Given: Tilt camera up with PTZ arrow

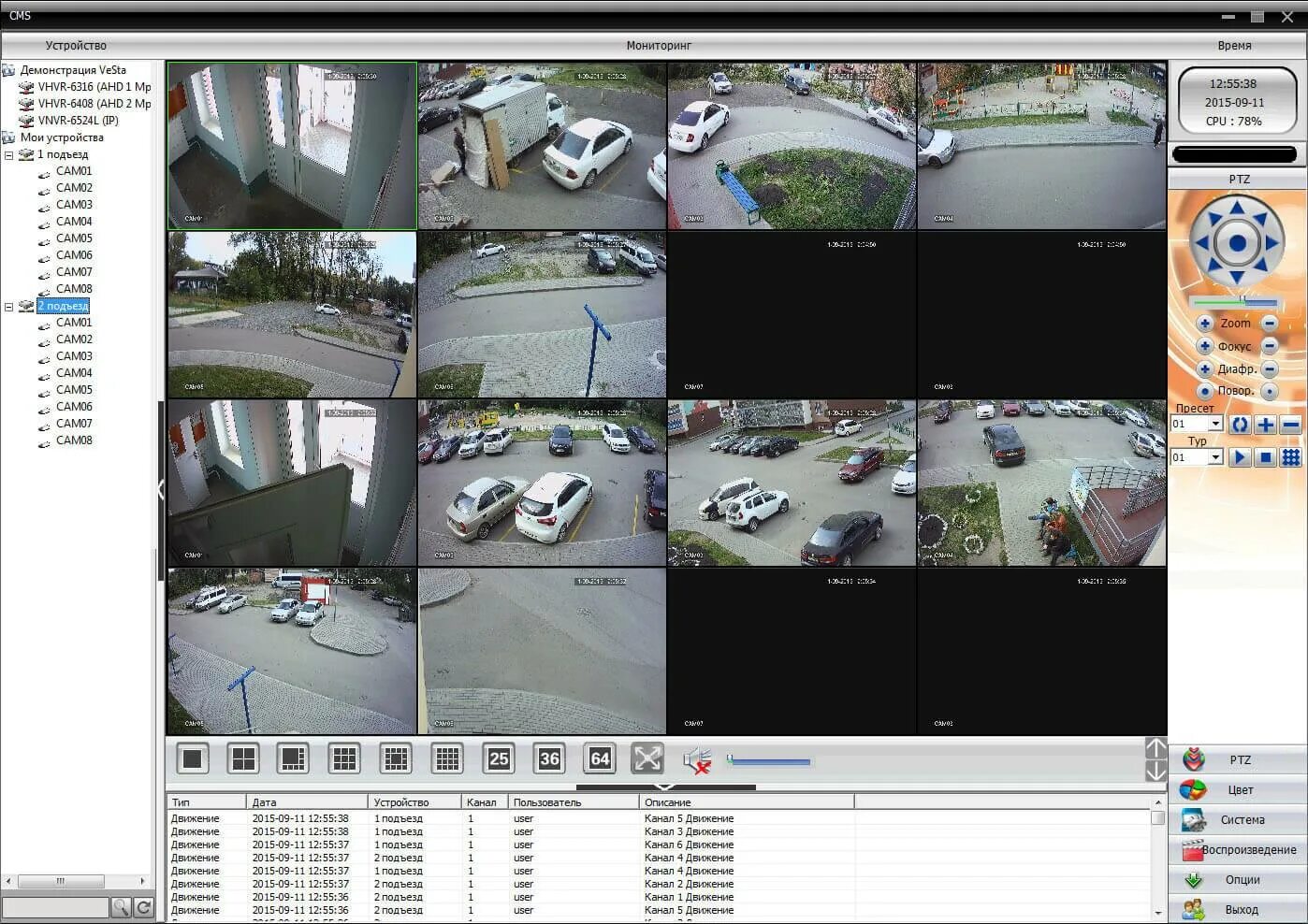Looking at the screenshot, I should pyautogui.click(x=1237, y=208).
